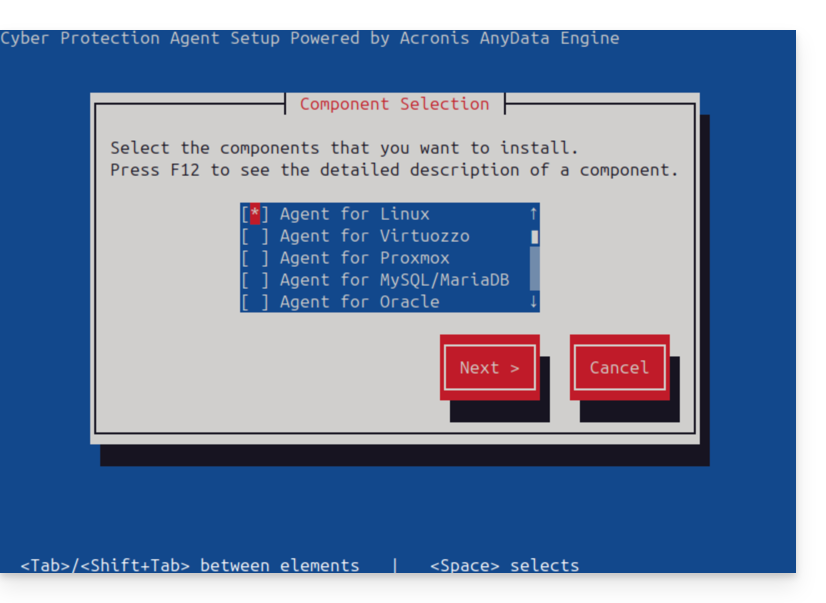
Task: Select the Agent for Virtuozzo list entry
Action: click(x=374, y=236)
